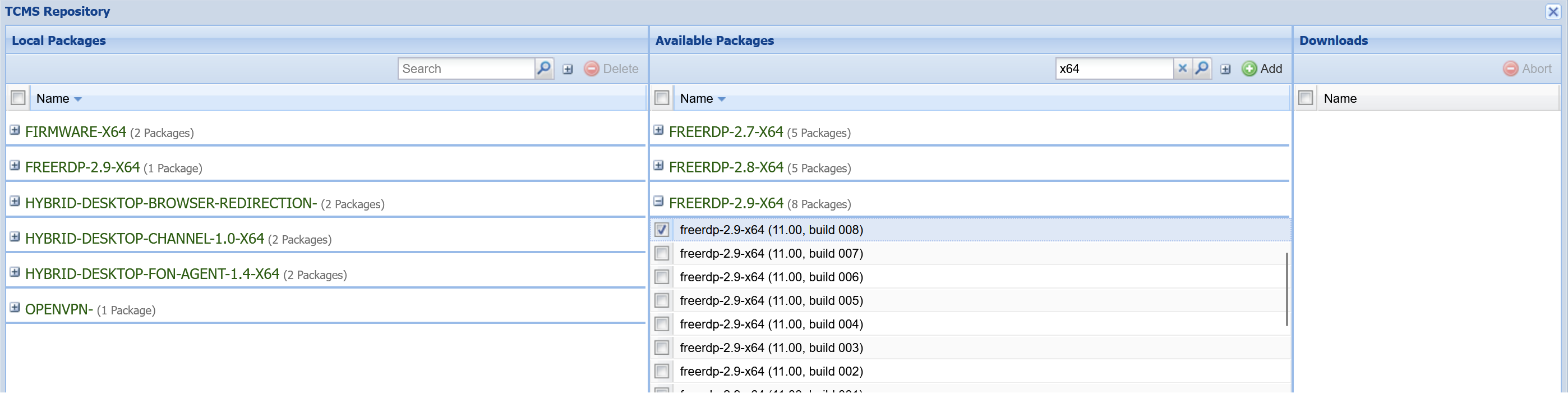Expand the OPENVPN- local package group
The width and height of the screenshot is (1568, 393).
[15, 308]
